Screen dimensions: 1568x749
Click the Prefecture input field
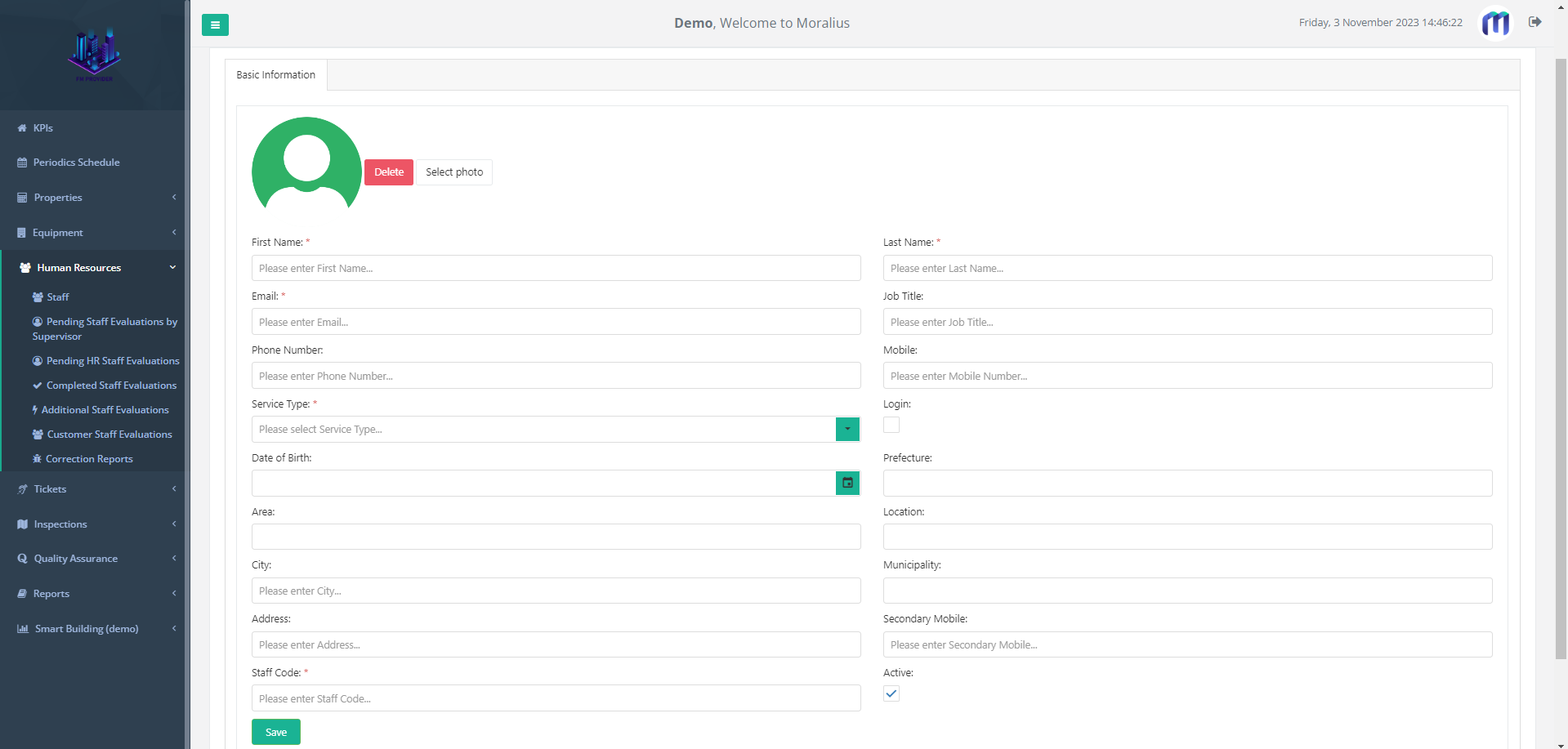point(1187,483)
